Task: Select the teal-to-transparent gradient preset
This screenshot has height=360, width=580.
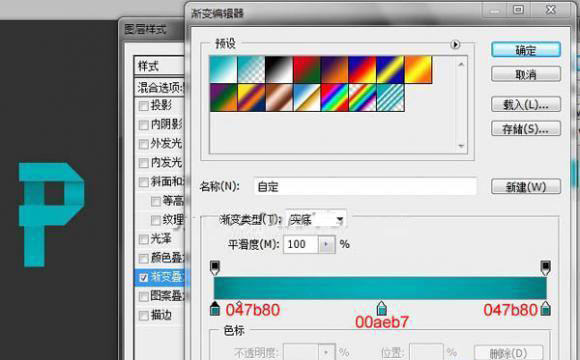Action: (x=251, y=70)
